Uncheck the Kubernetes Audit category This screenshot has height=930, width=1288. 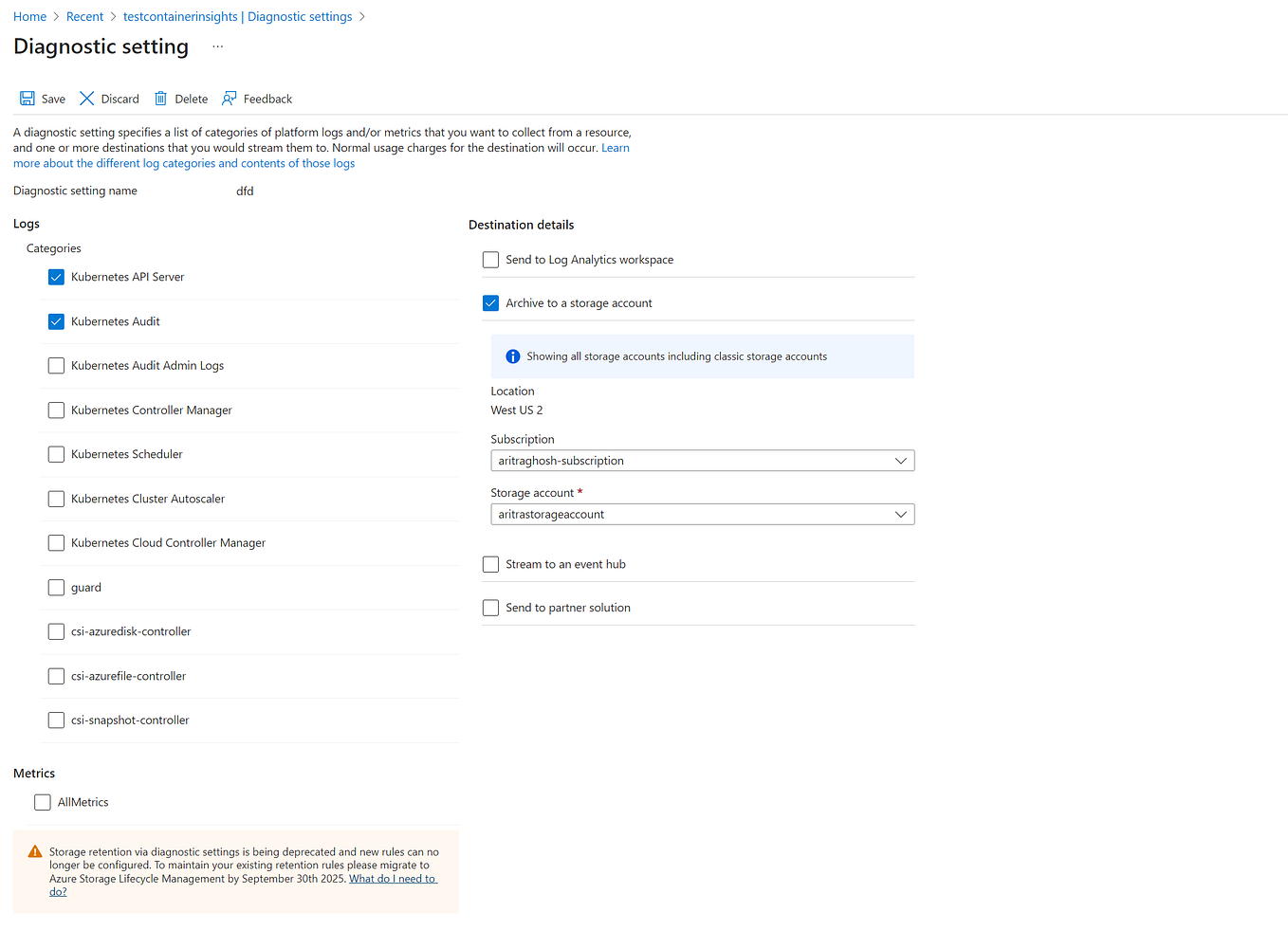[x=56, y=321]
